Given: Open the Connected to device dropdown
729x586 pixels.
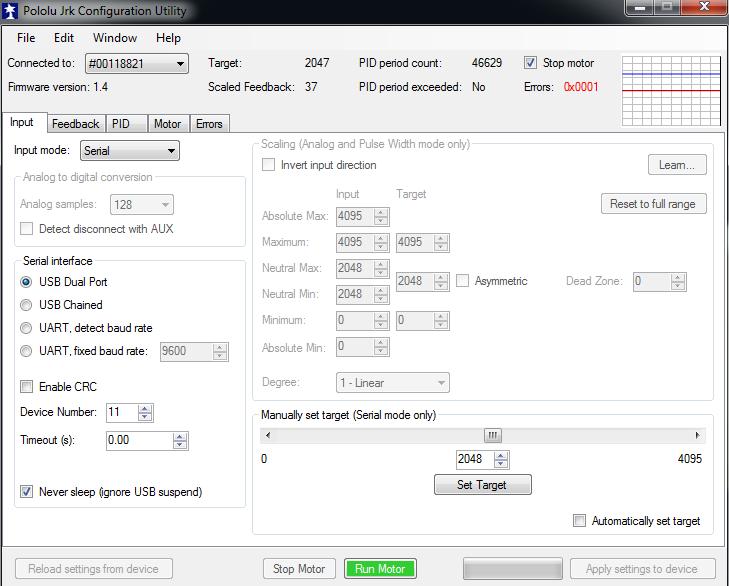Looking at the screenshot, I should (137, 64).
